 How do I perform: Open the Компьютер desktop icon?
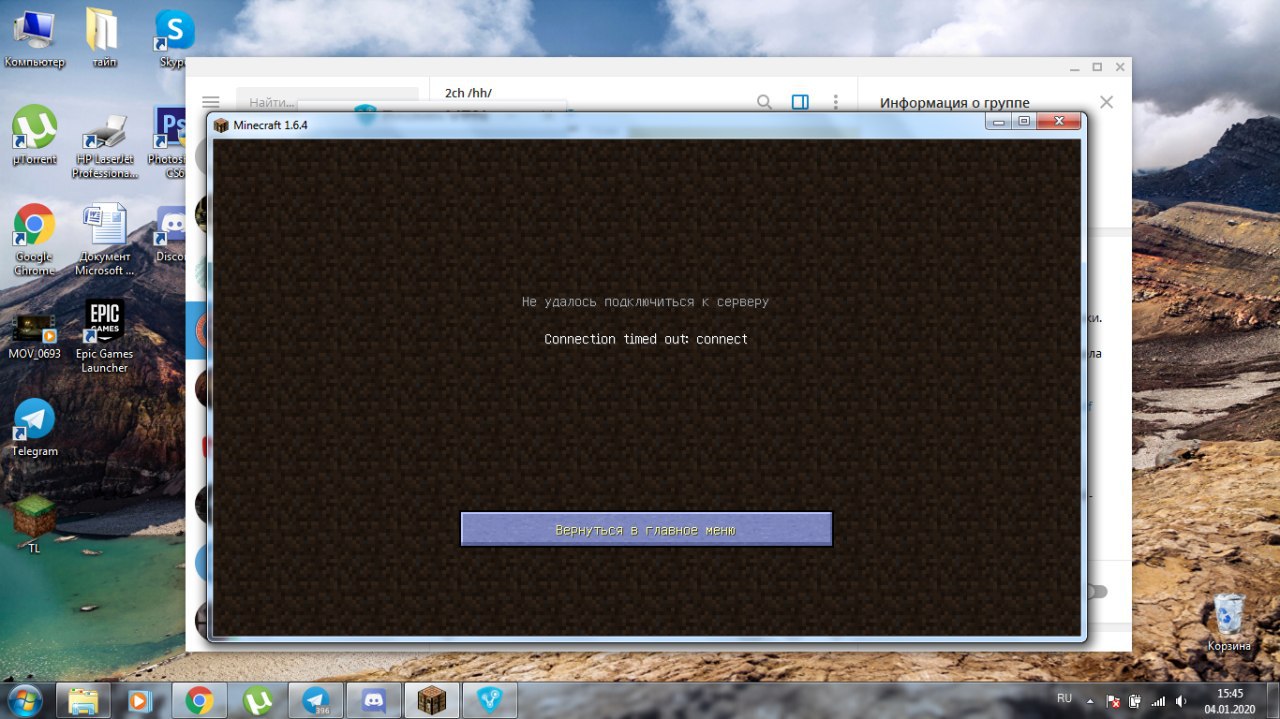[34, 39]
